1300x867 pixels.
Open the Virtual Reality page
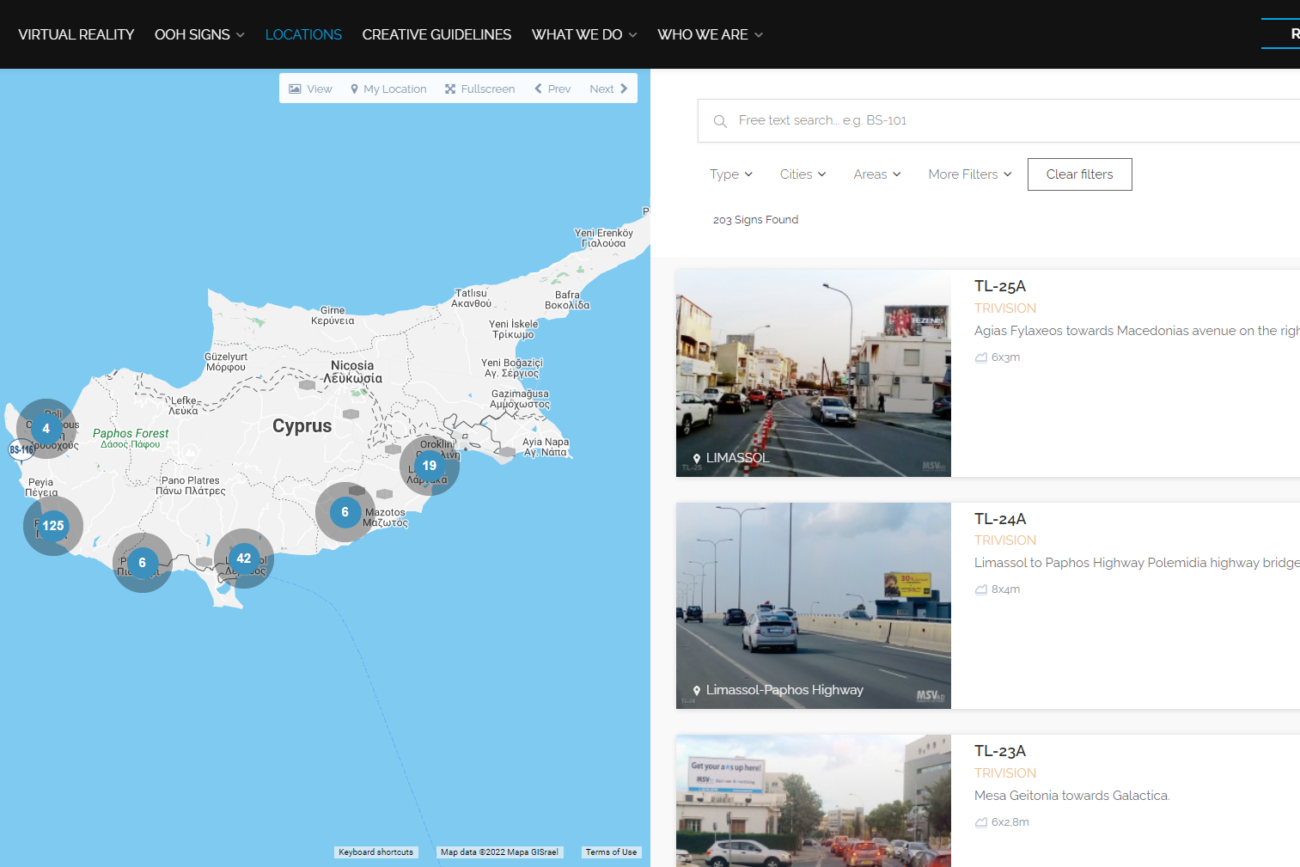click(x=76, y=34)
